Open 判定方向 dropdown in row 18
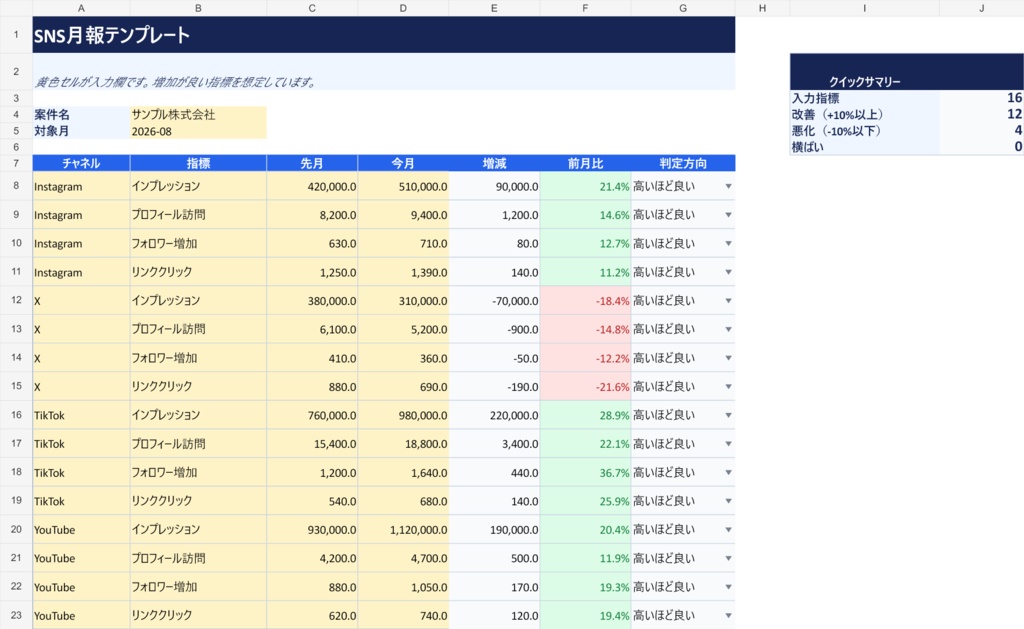 (728, 473)
